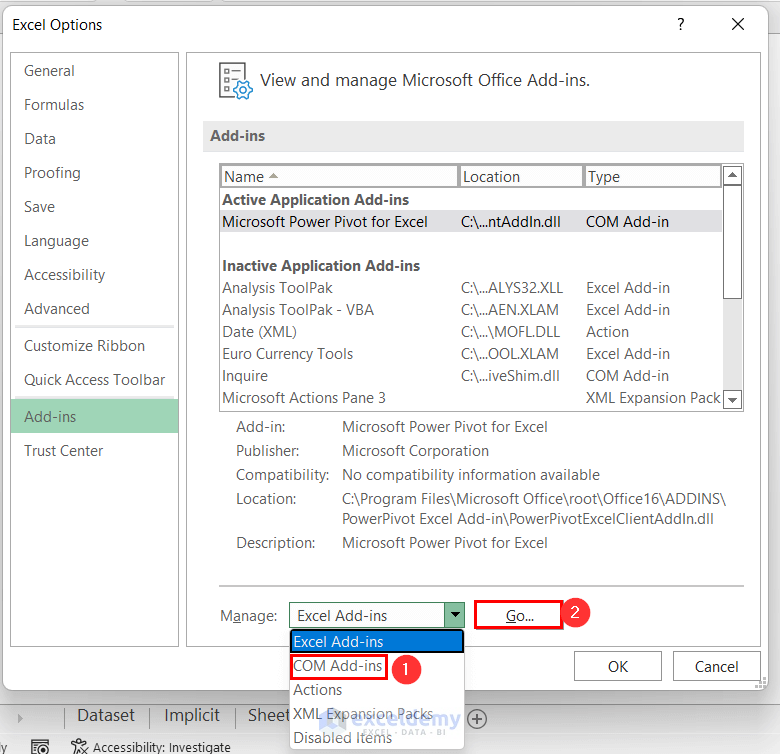Screen dimensions: 780x754
Task: Select the Inquire add-in row
Action: [x=471, y=376]
